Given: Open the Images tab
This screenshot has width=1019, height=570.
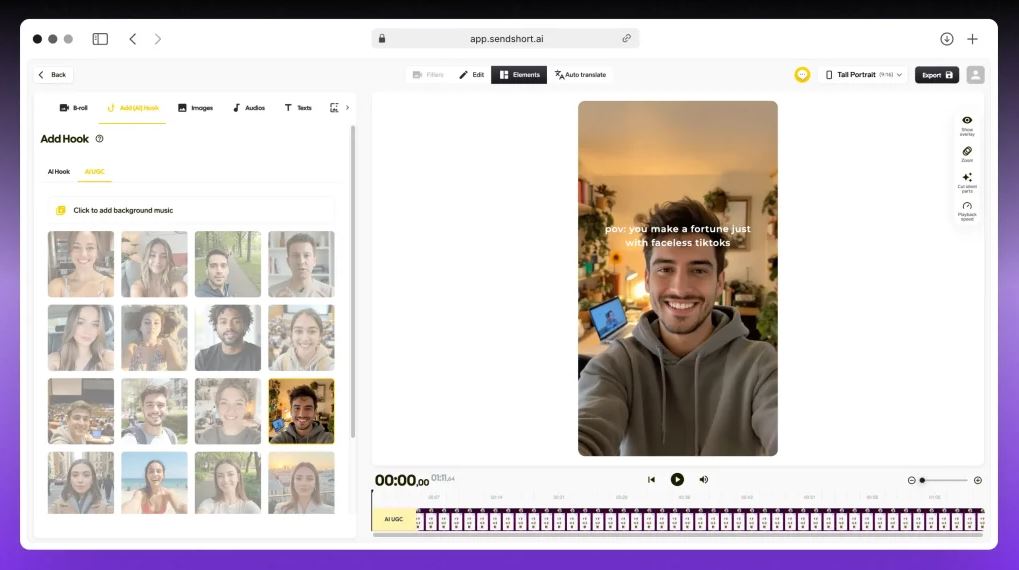Looking at the screenshot, I should [196, 108].
